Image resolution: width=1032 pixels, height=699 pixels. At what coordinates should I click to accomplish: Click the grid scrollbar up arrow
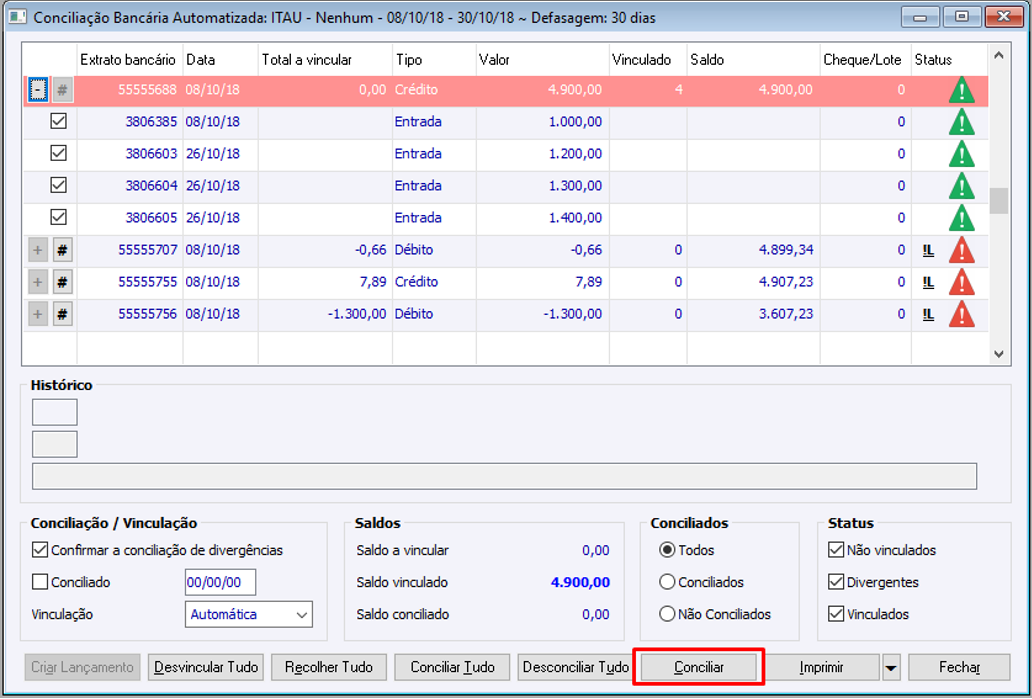[x=998, y=56]
